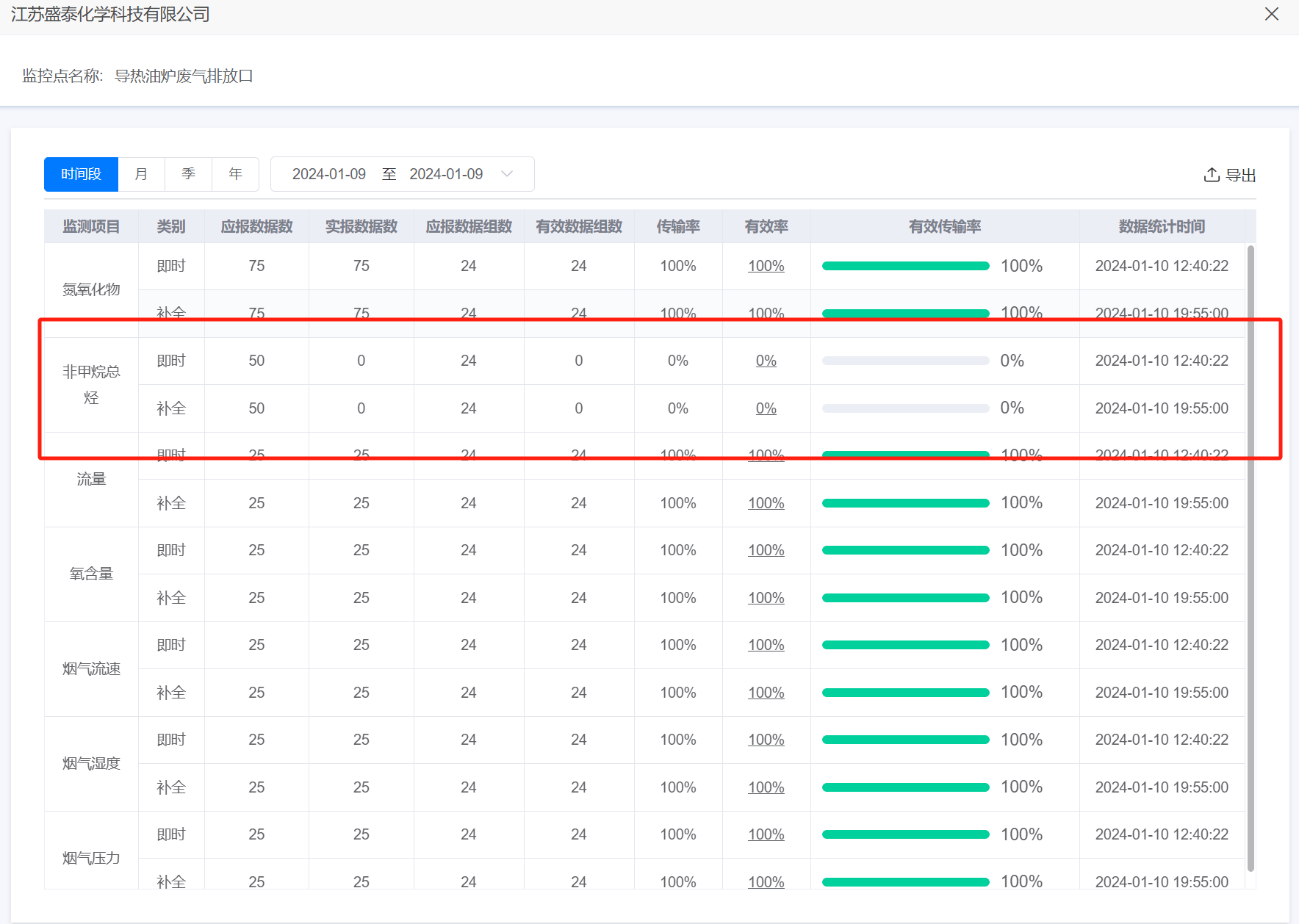
Task: Select the 烟气压力 row label
Action: tap(91, 858)
